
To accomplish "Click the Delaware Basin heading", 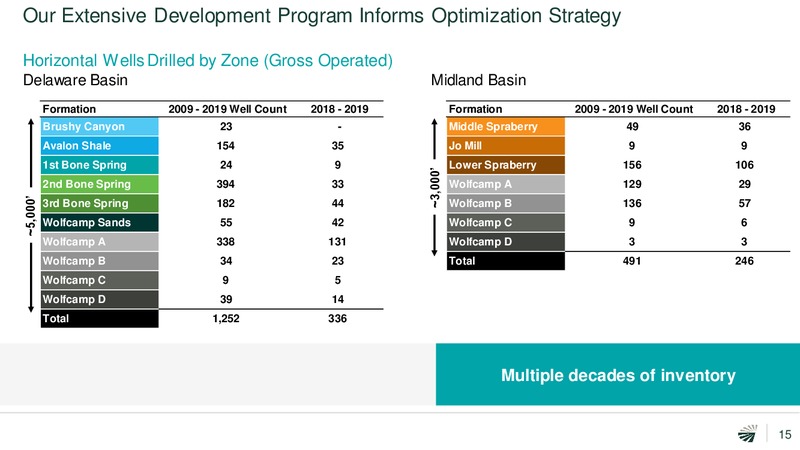I will [76, 80].
